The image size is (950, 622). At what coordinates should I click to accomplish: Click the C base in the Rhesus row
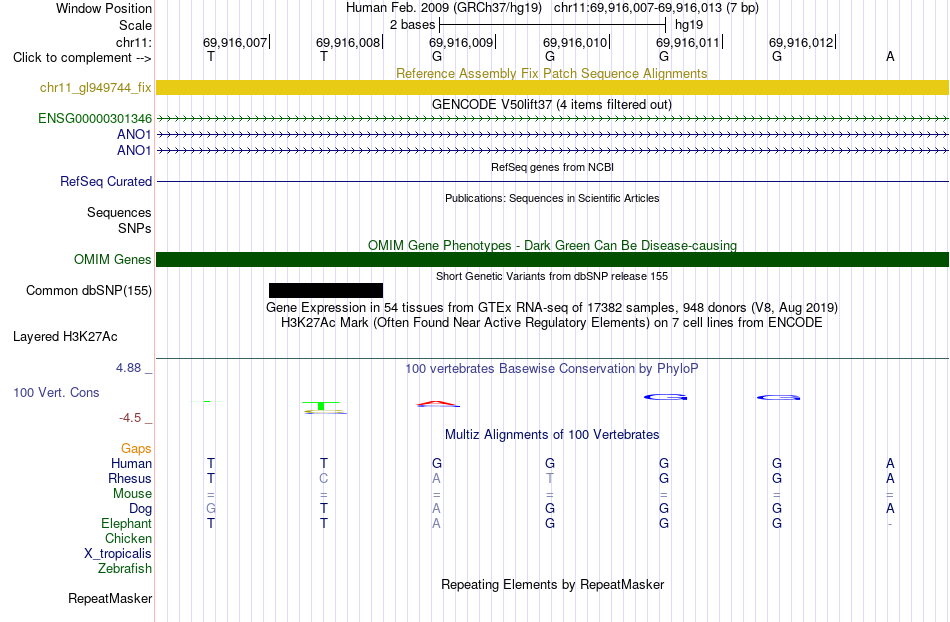tap(324, 478)
